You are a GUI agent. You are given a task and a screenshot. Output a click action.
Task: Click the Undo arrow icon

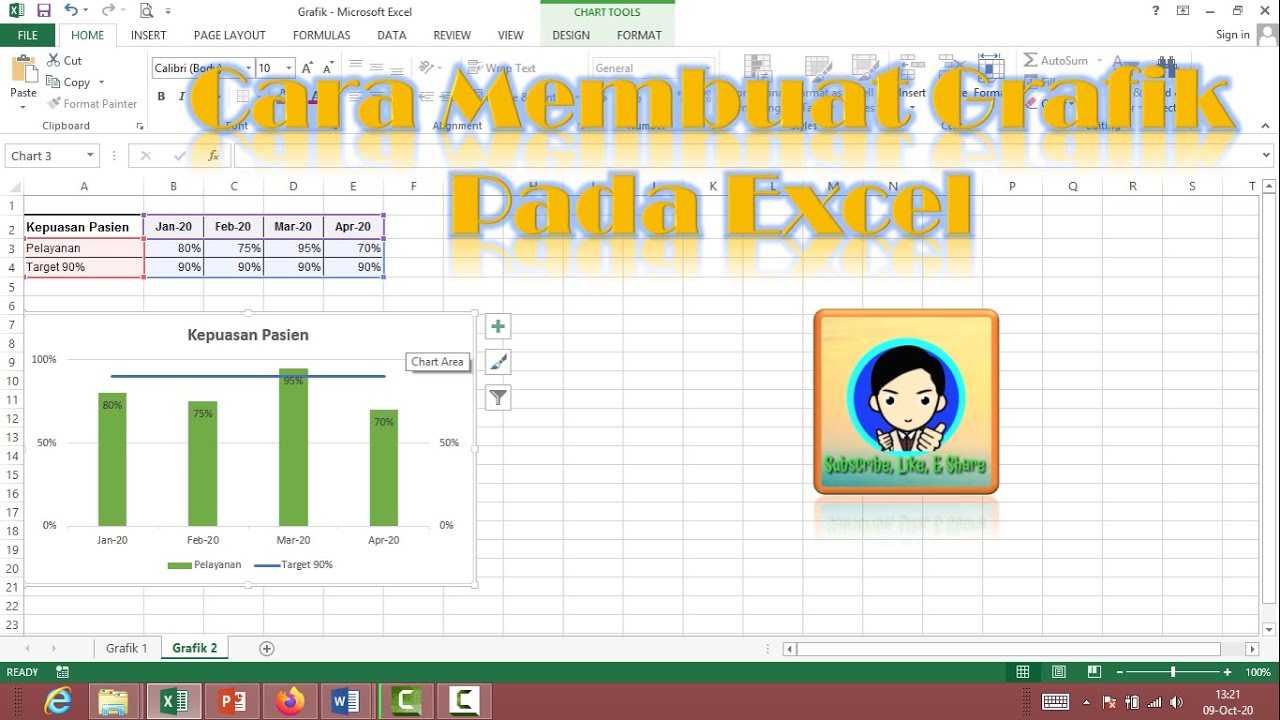pos(71,11)
